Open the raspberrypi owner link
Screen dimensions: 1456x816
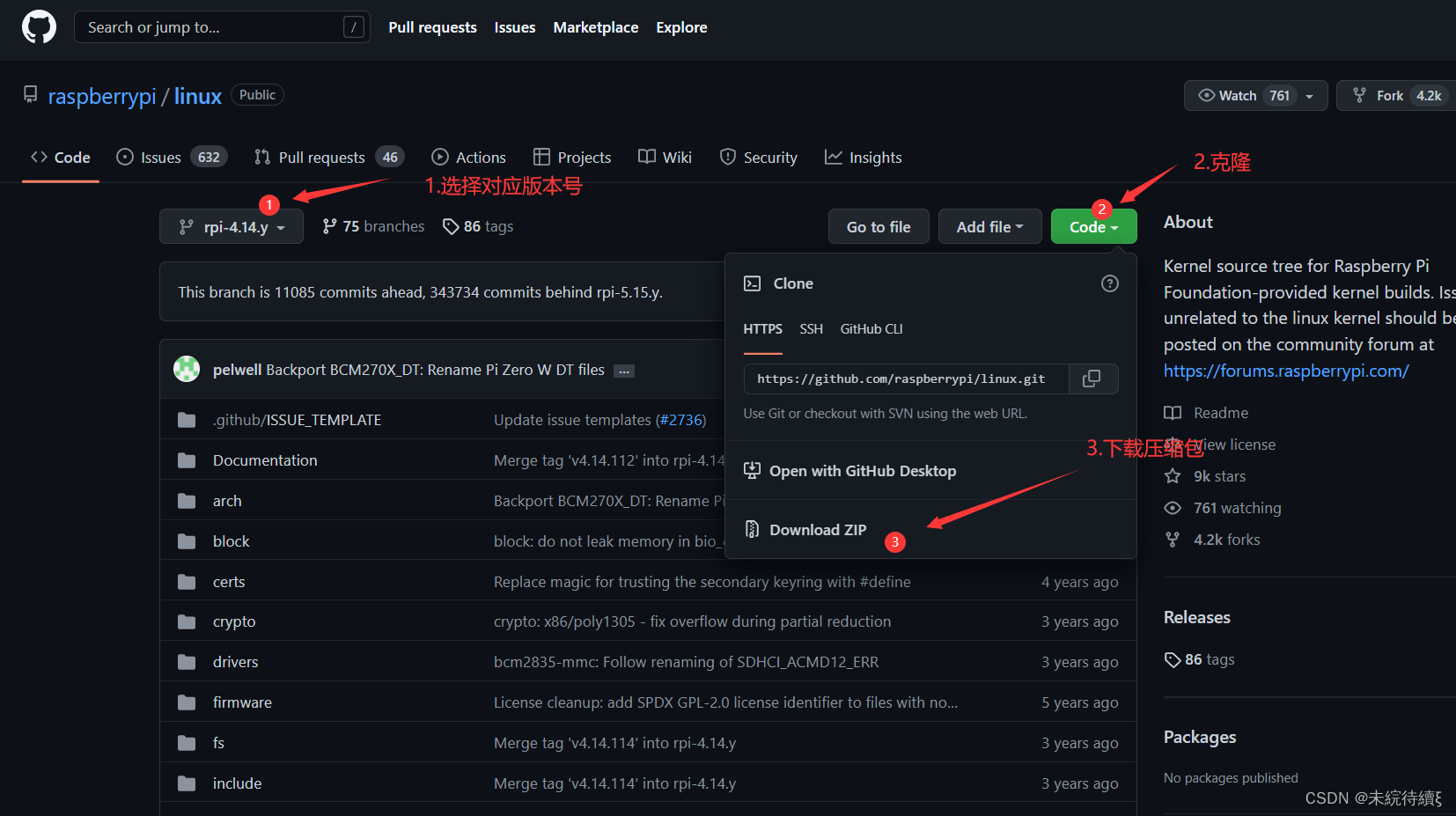click(x=102, y=96)
